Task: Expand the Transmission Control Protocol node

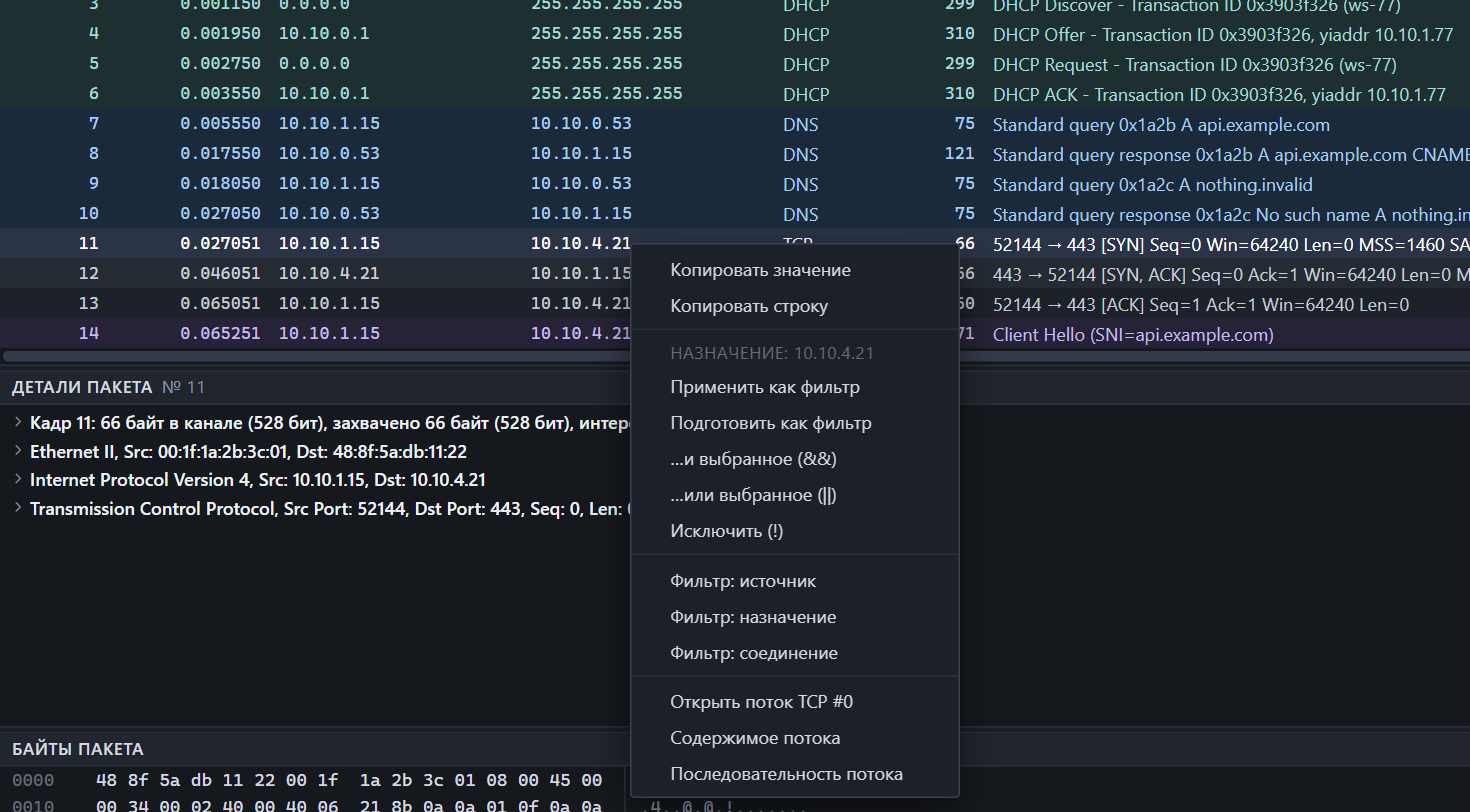Action: (x=18, y=508)
